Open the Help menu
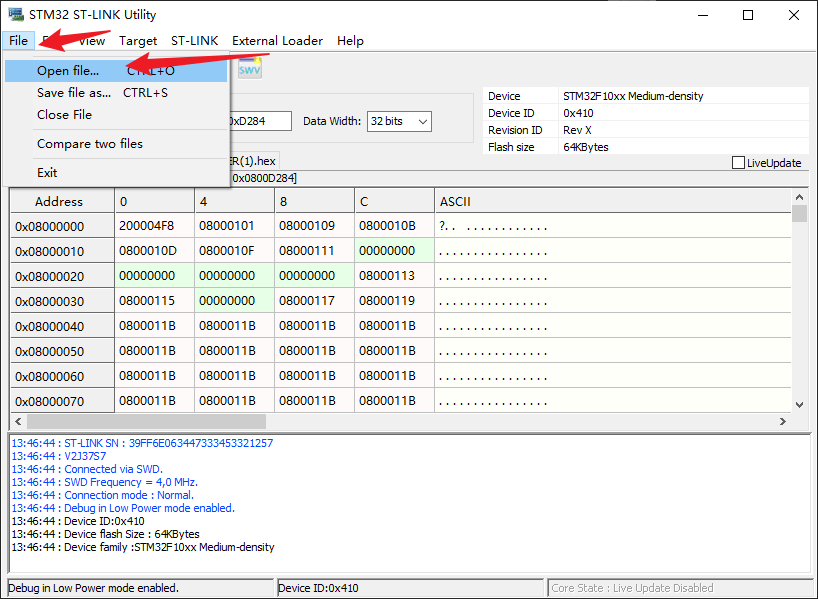The image size is (818, 599). click(x=350, y=41)
